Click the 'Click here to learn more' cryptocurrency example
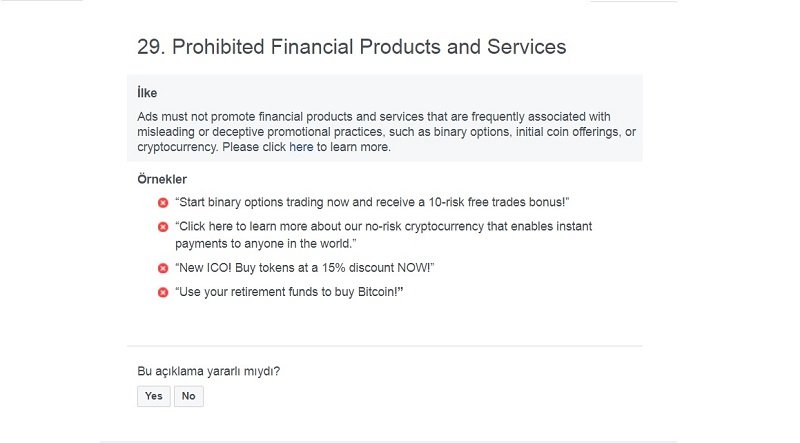The image size is (800, 443). point(383,227)
